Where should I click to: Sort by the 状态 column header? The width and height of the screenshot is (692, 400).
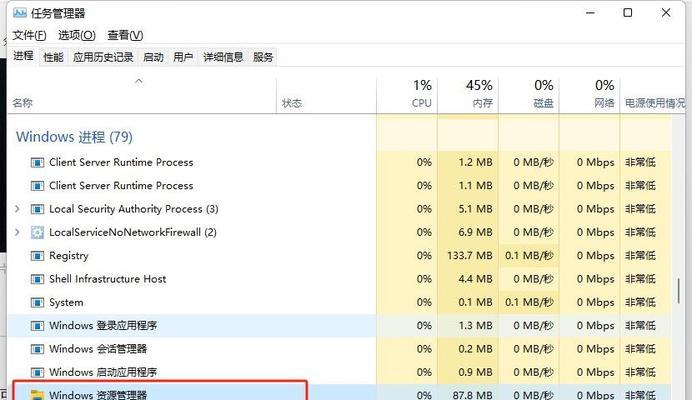coord(292,103)
